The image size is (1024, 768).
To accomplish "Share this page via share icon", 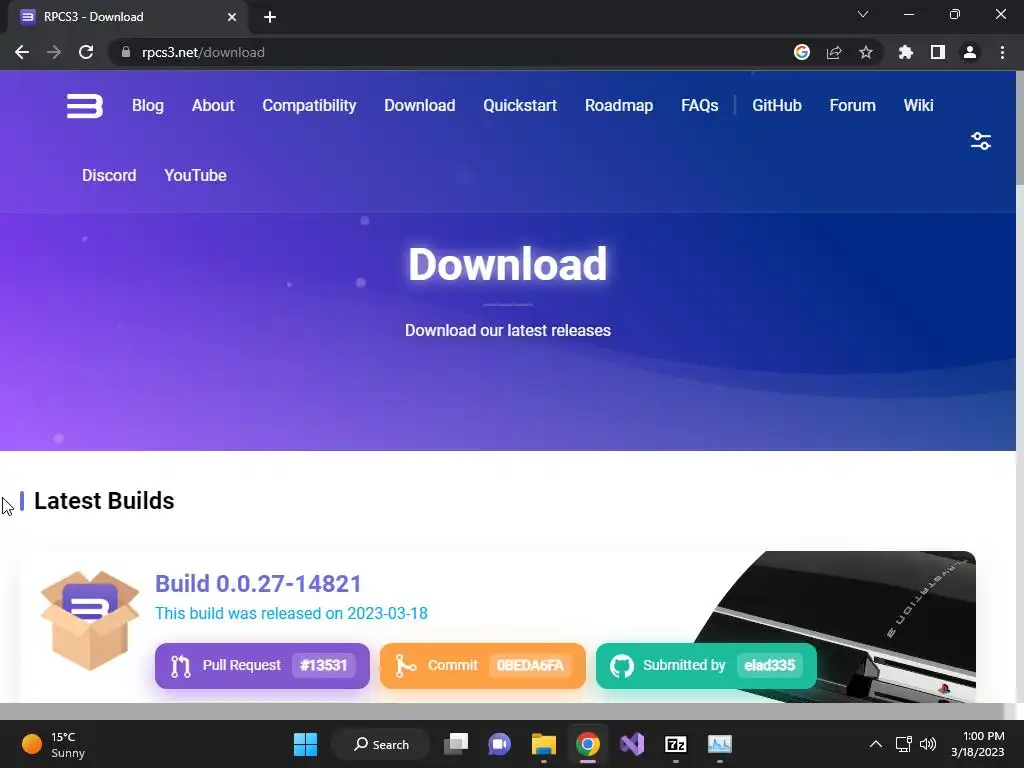I will (x=834, y=52).
